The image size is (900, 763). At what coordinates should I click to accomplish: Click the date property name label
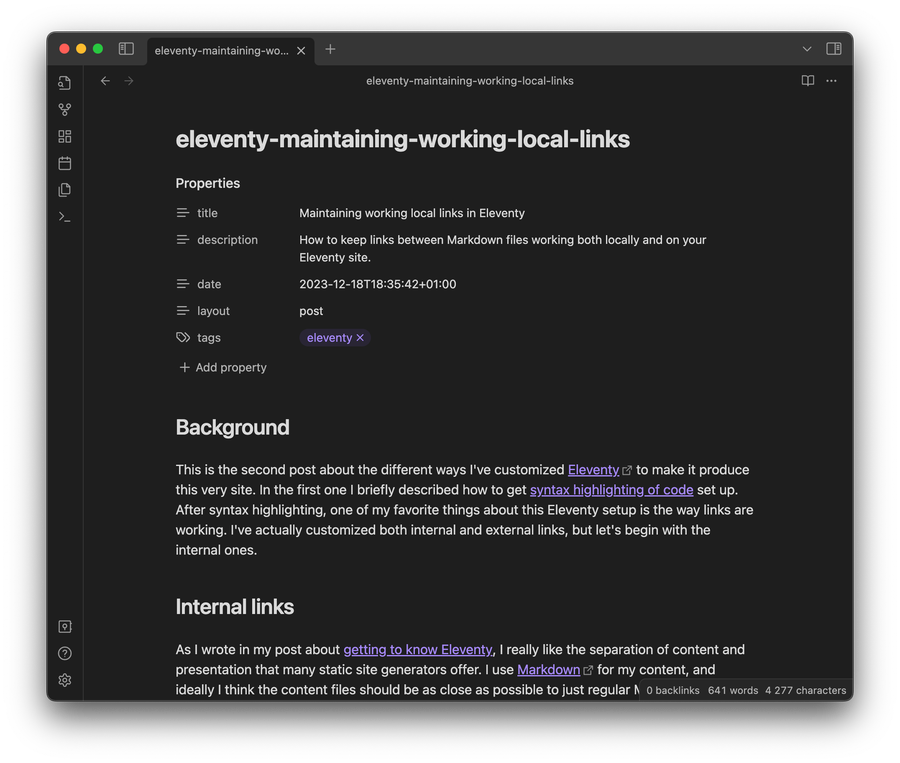coord(209,284)
